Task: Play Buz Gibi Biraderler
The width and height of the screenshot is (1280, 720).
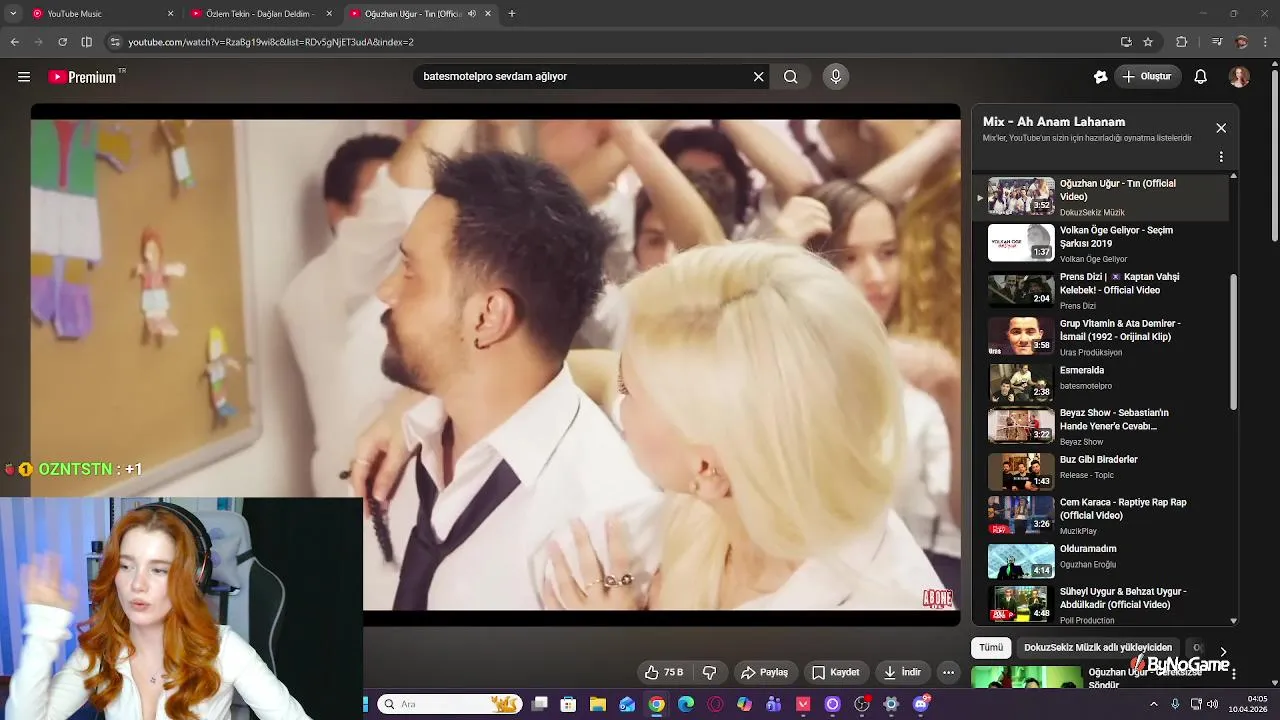Action: (1100, 472)
